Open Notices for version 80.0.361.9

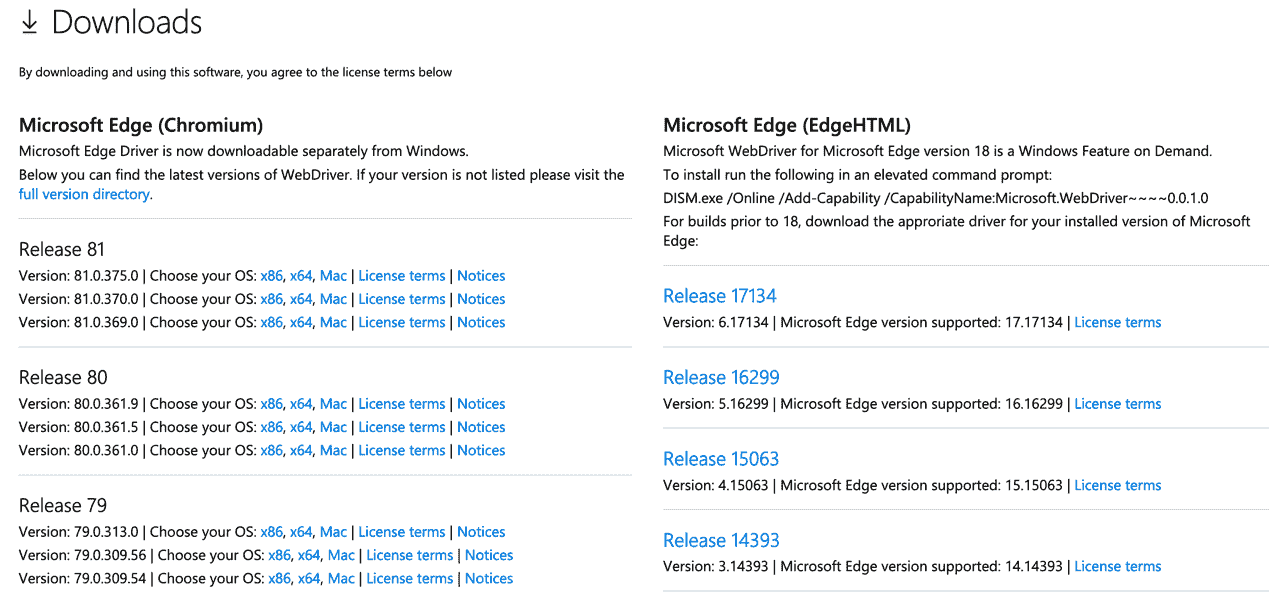point(481,404)
